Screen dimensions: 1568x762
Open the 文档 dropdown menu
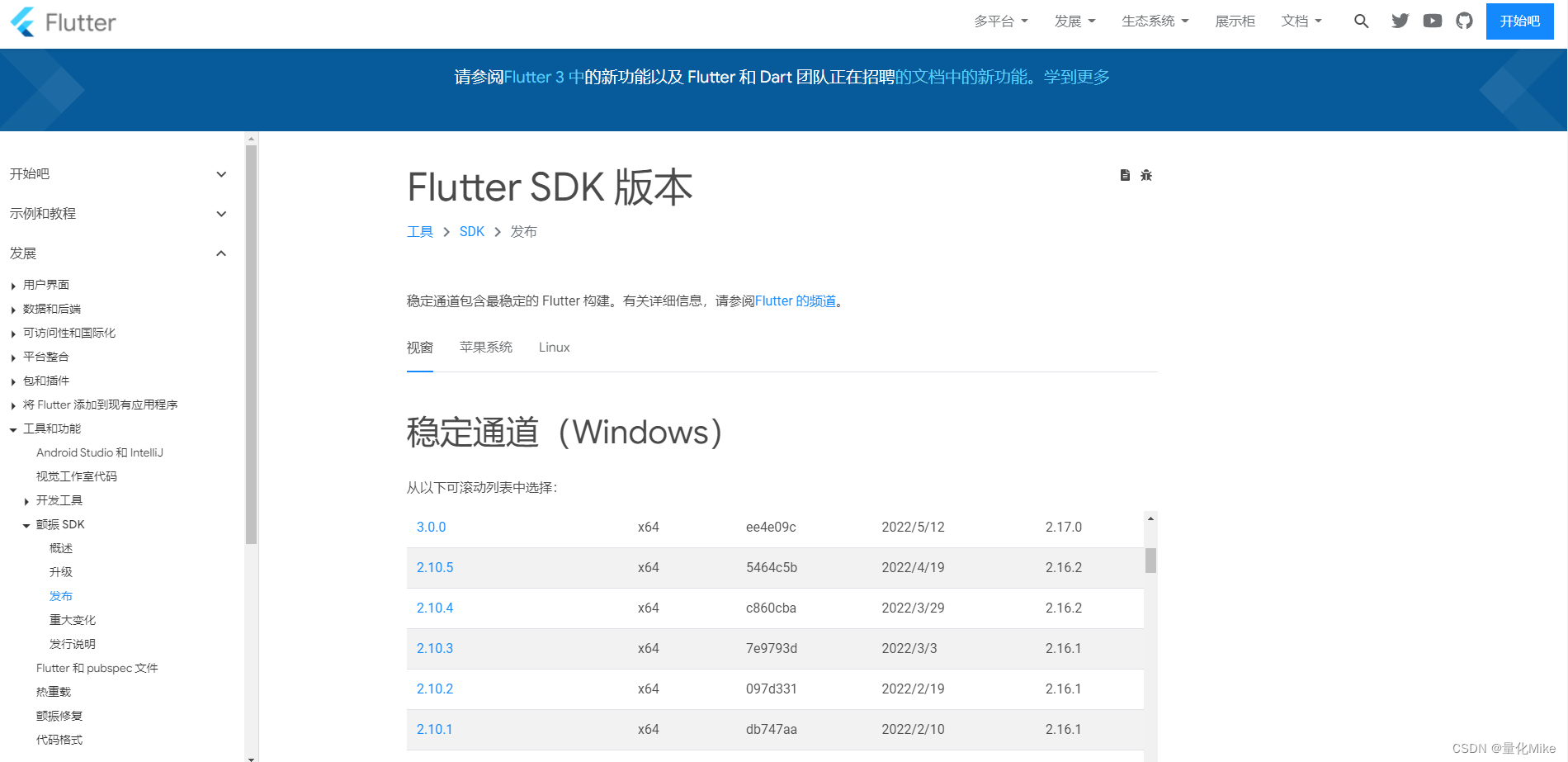coord(1301,21)
